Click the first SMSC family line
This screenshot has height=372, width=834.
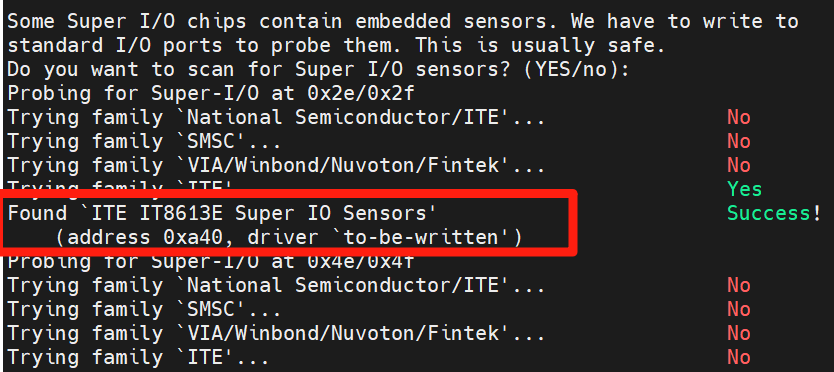coord(144,142)
